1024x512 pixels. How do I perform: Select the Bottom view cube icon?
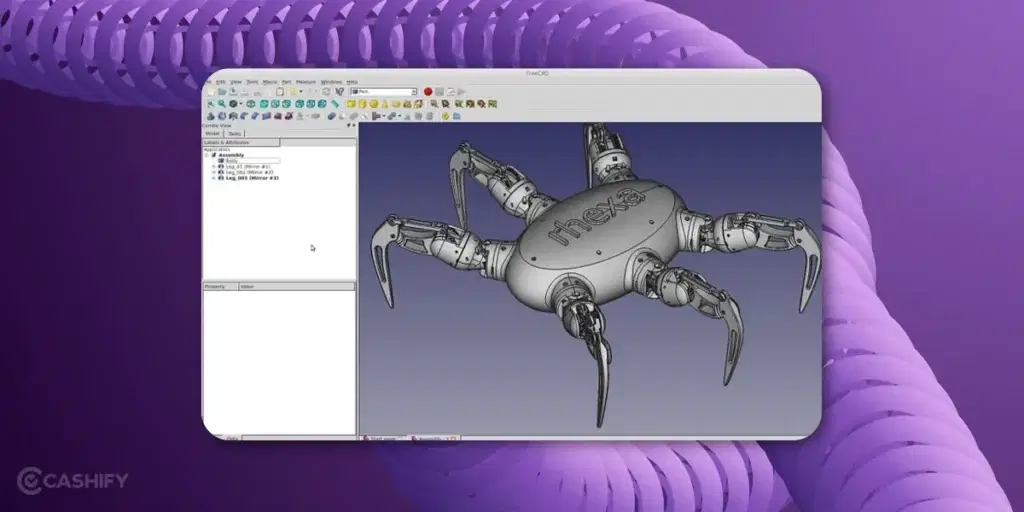click(x=311, y=104)
